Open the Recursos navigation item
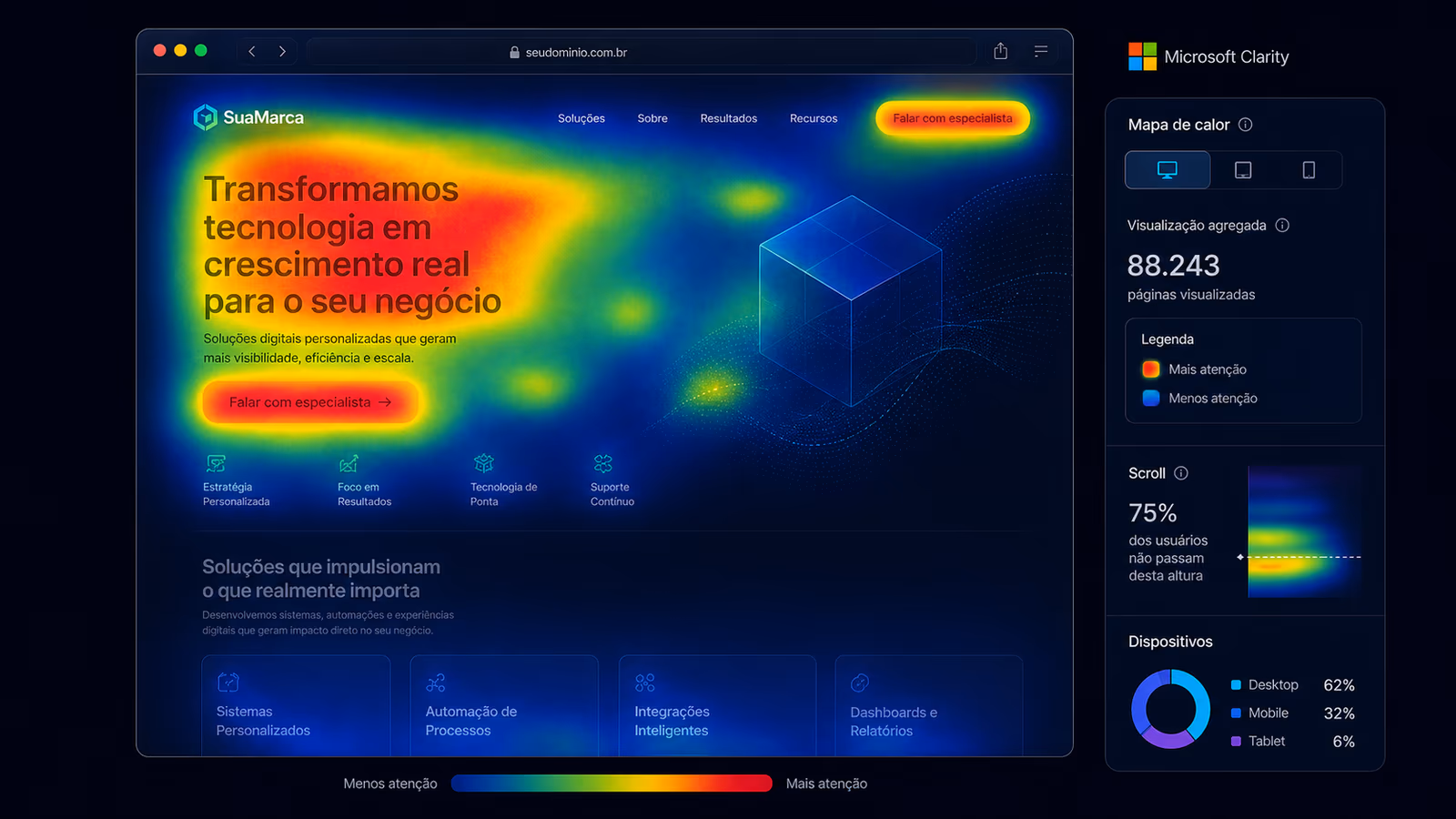The image size is (1456, 819). [x=813, y=118]
